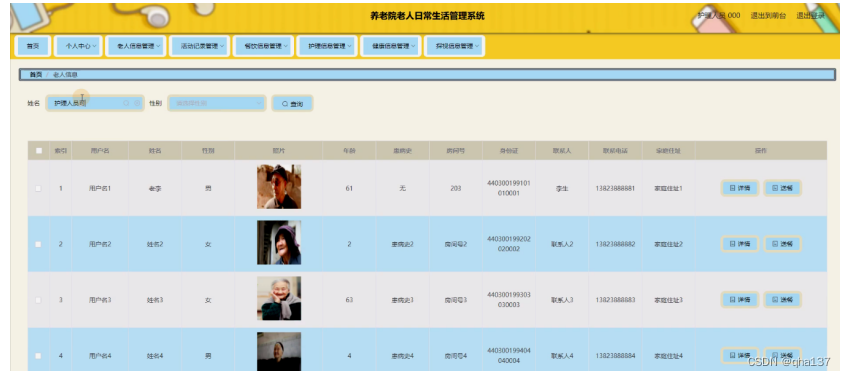Open the 性别 gender select dropdown
Screen dimensions: 846x377
tap(217, 103)
